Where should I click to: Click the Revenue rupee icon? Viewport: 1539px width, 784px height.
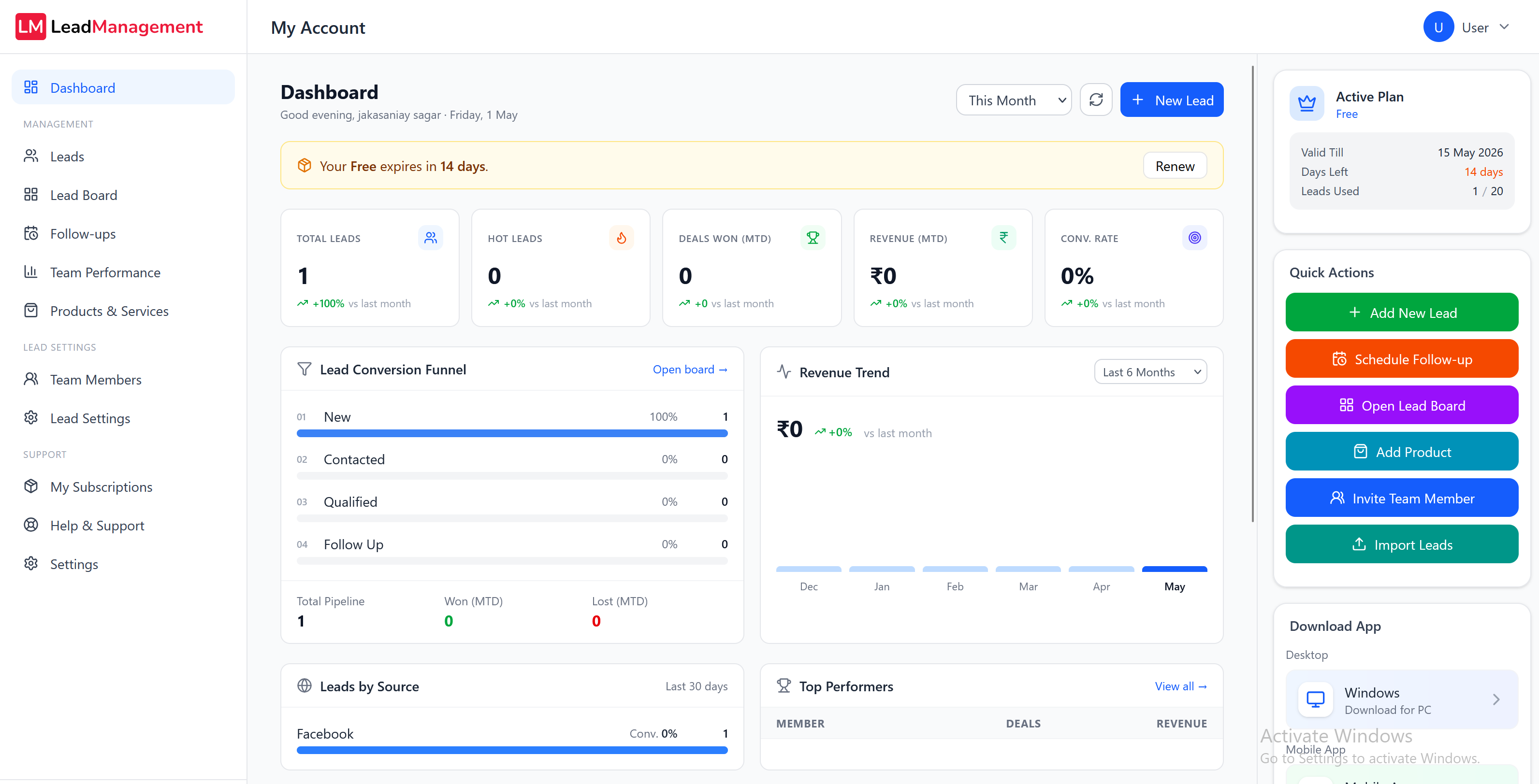point(1004,238)
